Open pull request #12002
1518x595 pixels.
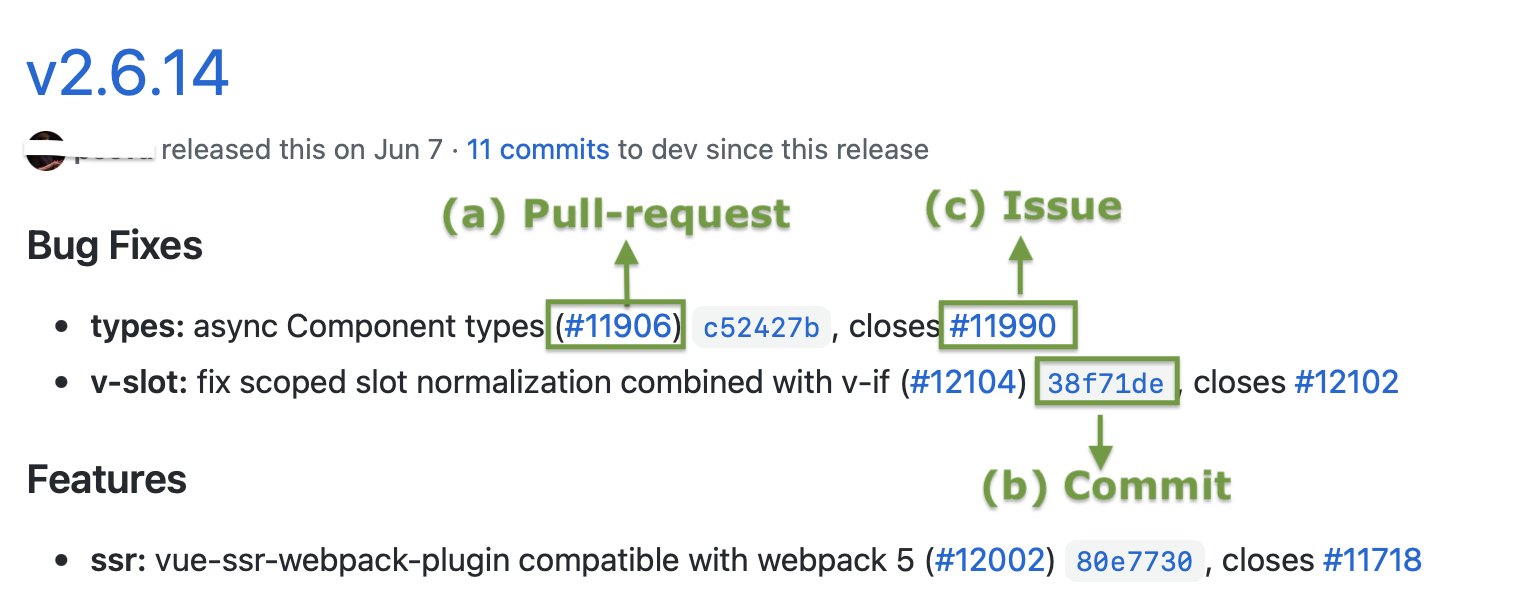(990, 560)
